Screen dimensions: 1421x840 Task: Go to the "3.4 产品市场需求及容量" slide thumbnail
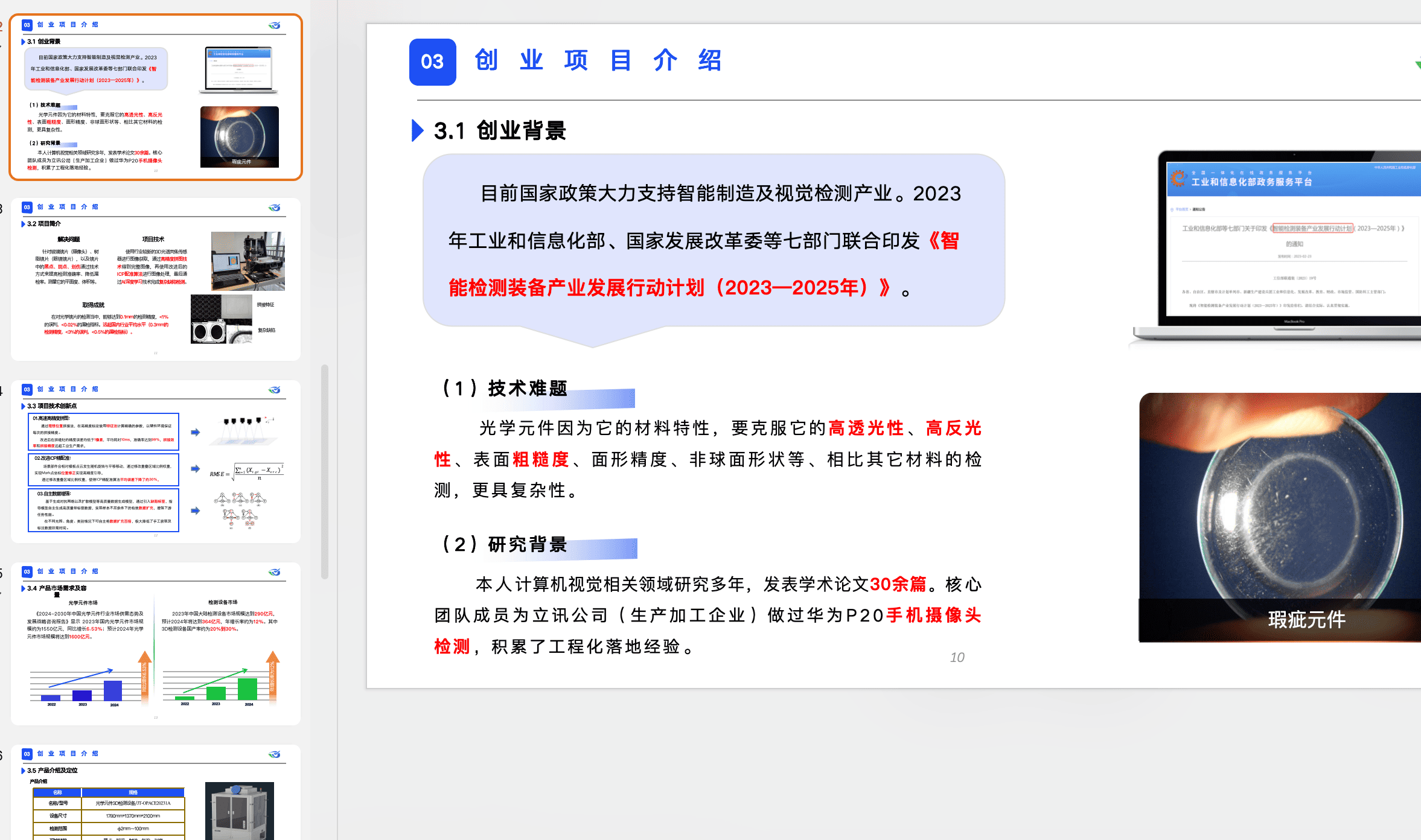point(156,644)
